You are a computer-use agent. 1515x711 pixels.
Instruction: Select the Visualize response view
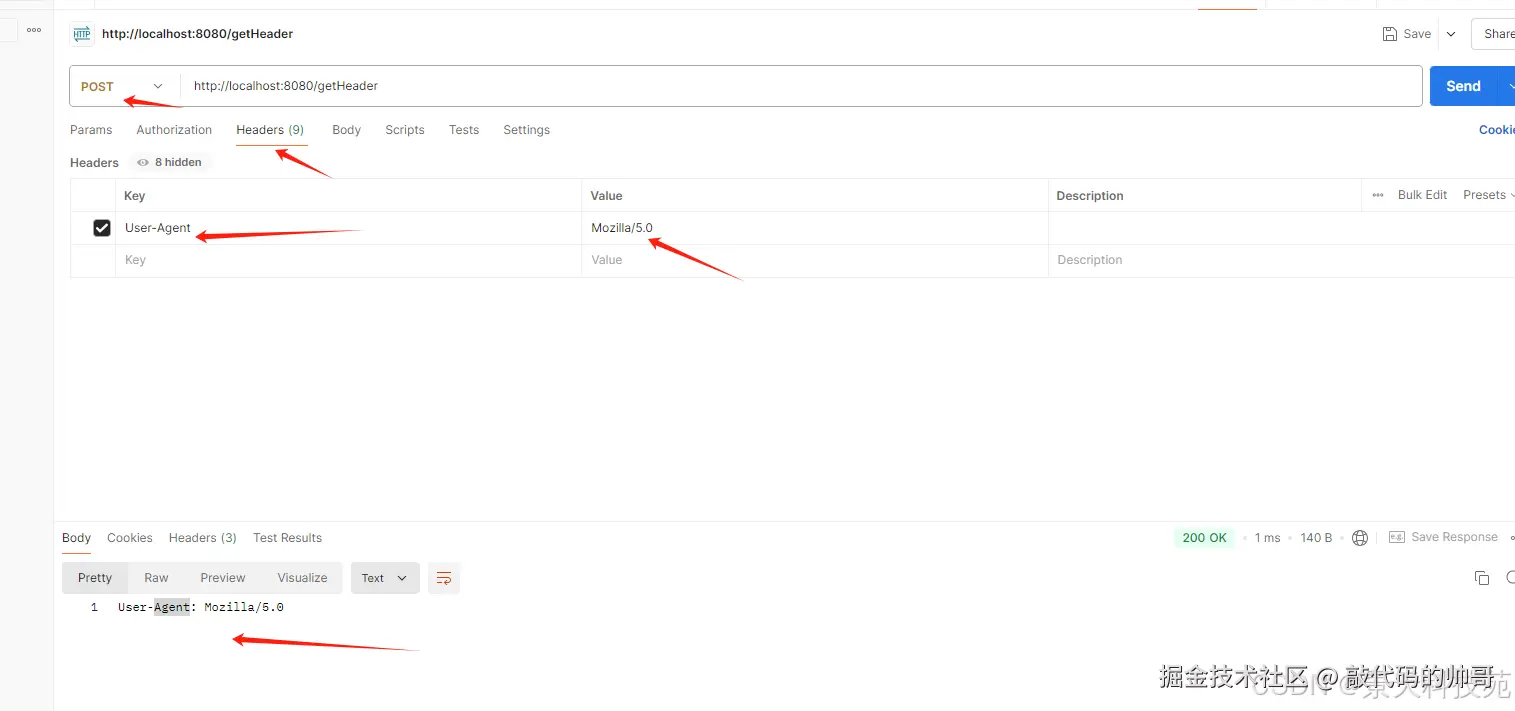(302, 578)
